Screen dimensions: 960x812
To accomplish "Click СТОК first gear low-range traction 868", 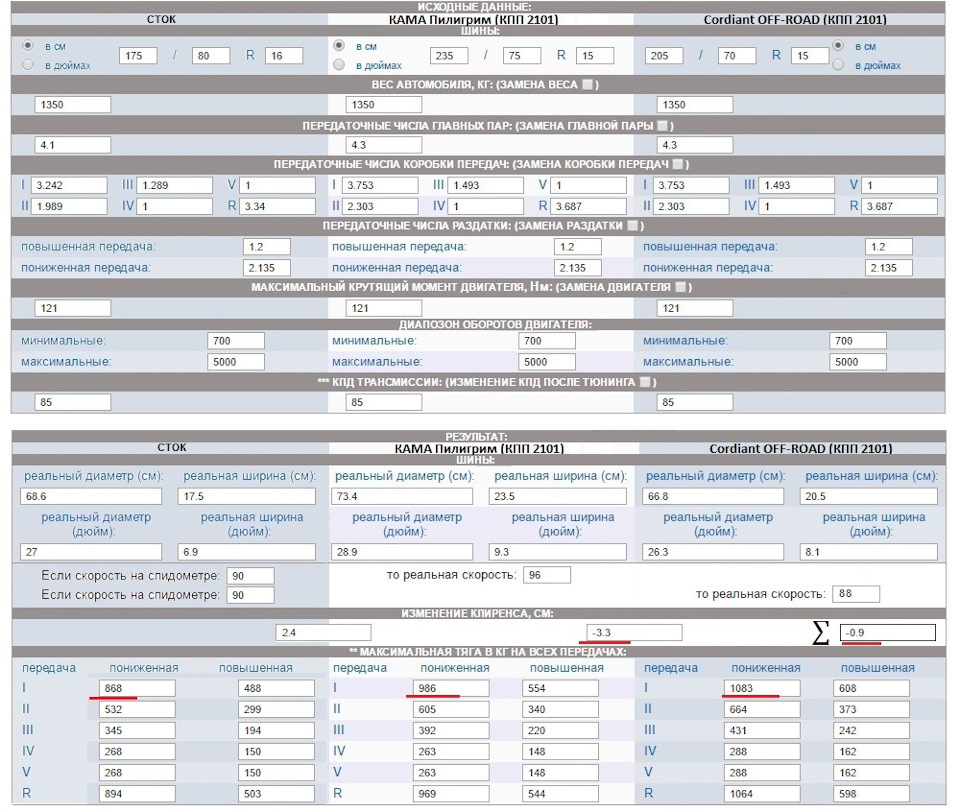I will [137, 688].
